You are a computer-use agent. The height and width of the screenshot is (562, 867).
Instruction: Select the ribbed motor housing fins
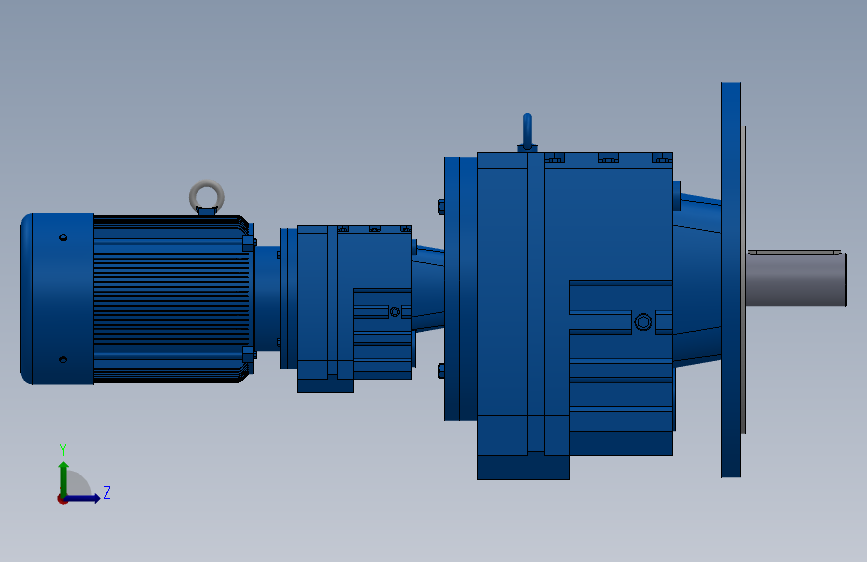coord(171,299)
